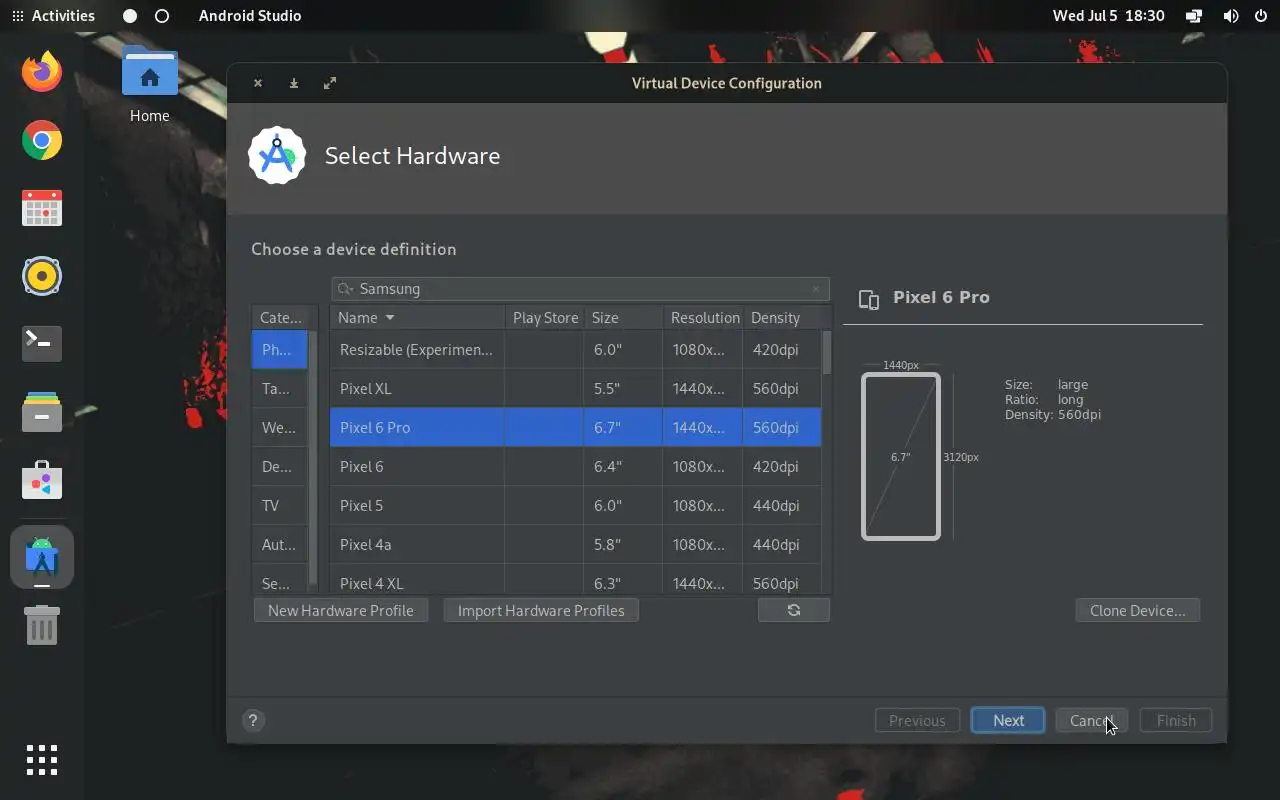Click the Resolution column header
The height and width of the screenshot is (800, 1280).
(x=703, y=317)
